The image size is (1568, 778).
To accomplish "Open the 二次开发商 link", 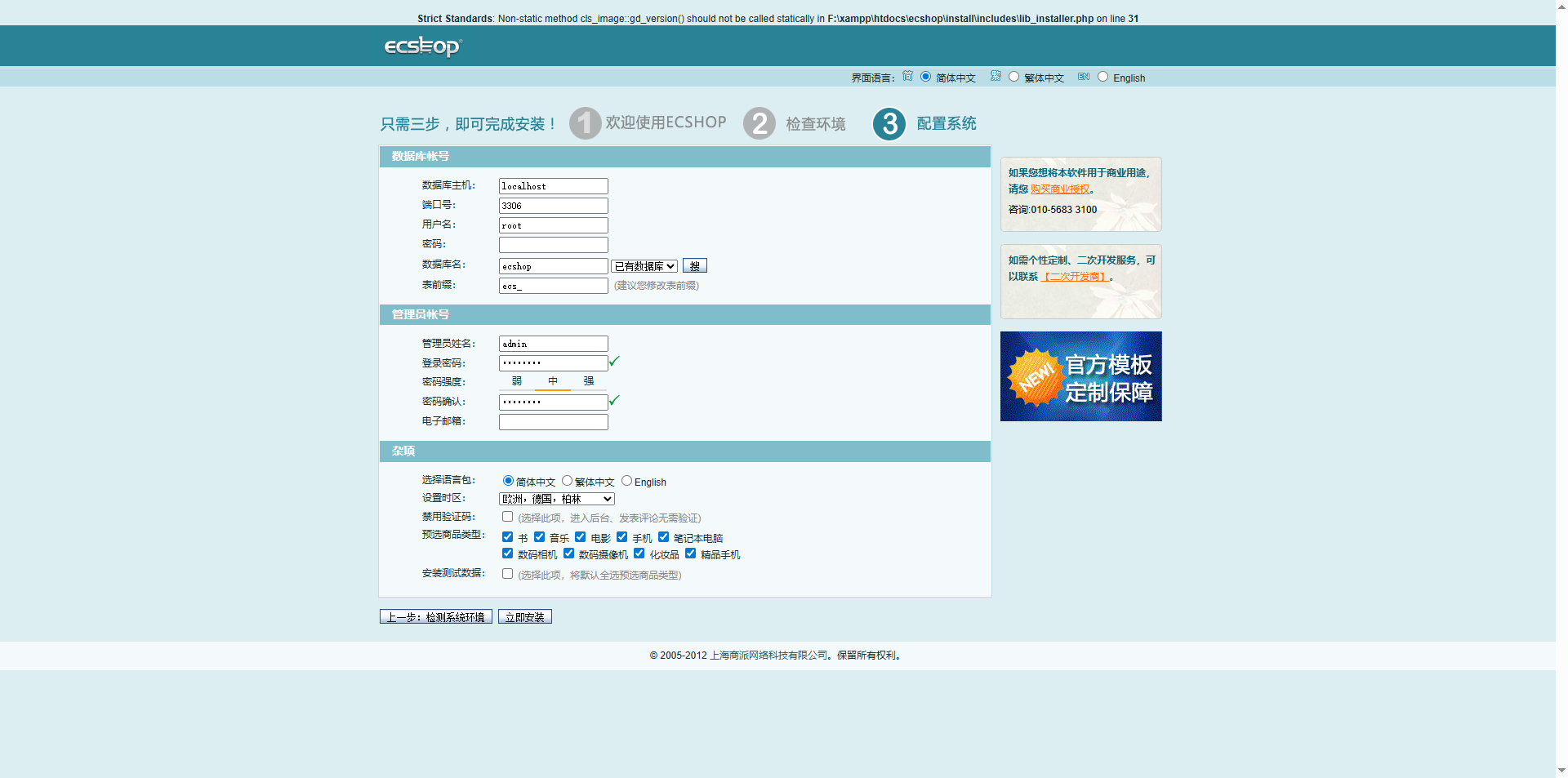I will coord(1075,277).
